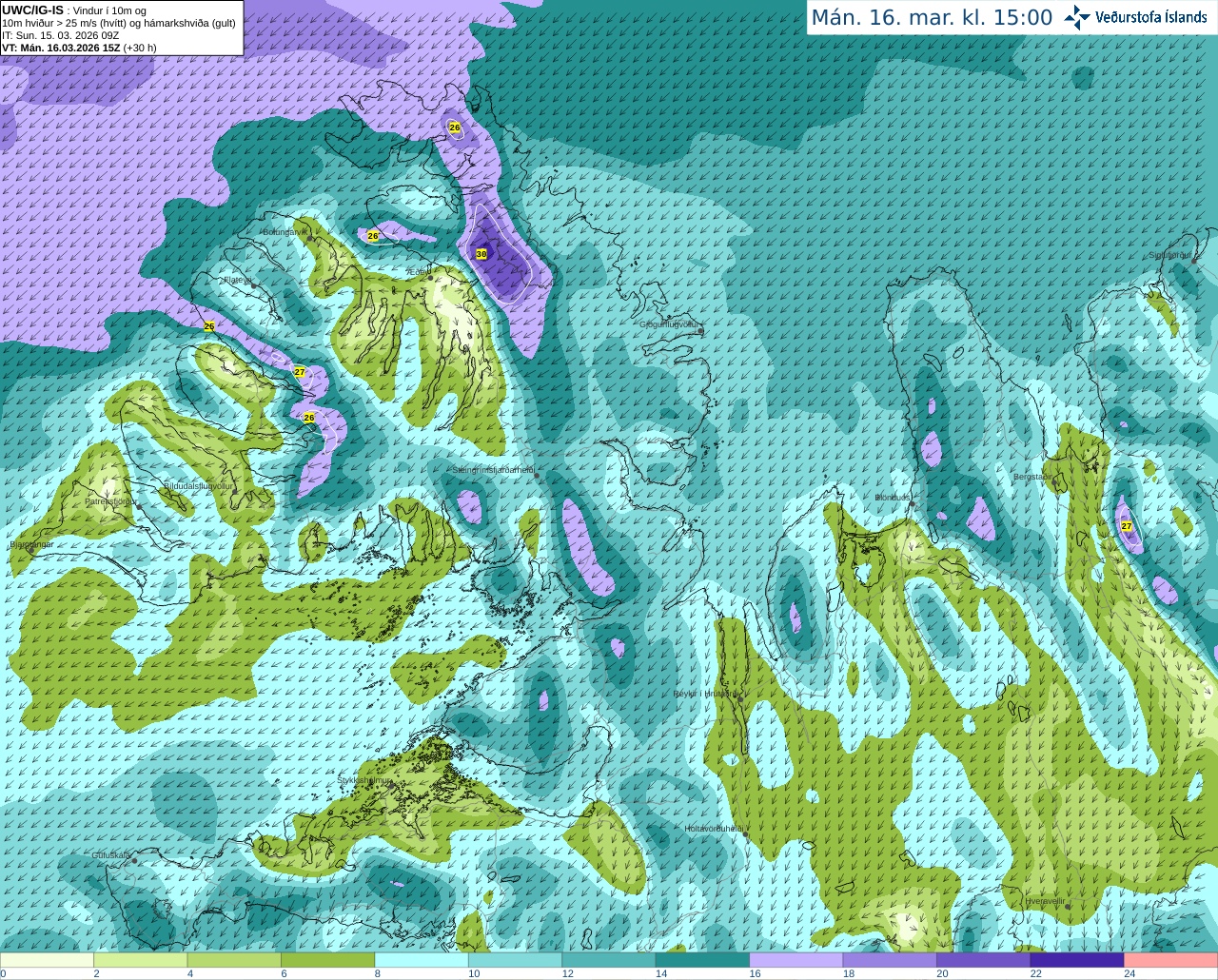The width and height of the screenshot is (1218, 980).
Task: Click the 2–4 m/s legend swatch
Action: [x=141, y=960]
